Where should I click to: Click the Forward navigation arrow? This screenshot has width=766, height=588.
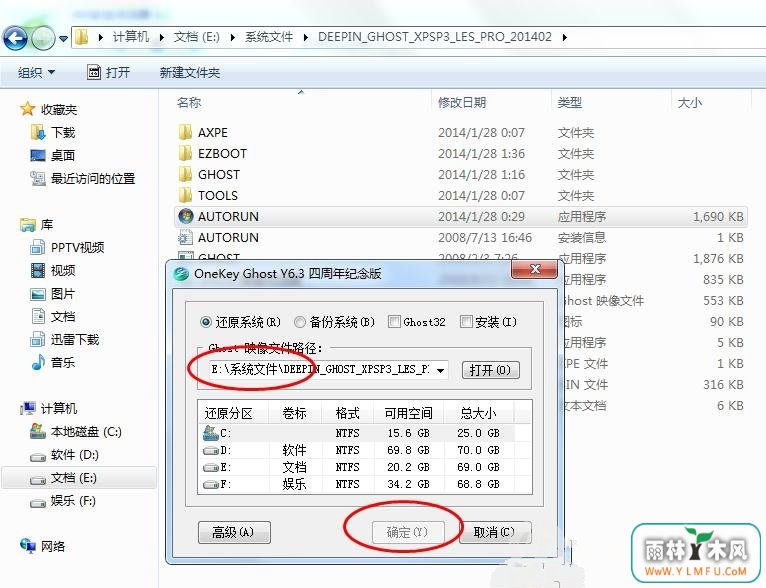point(43,37)
